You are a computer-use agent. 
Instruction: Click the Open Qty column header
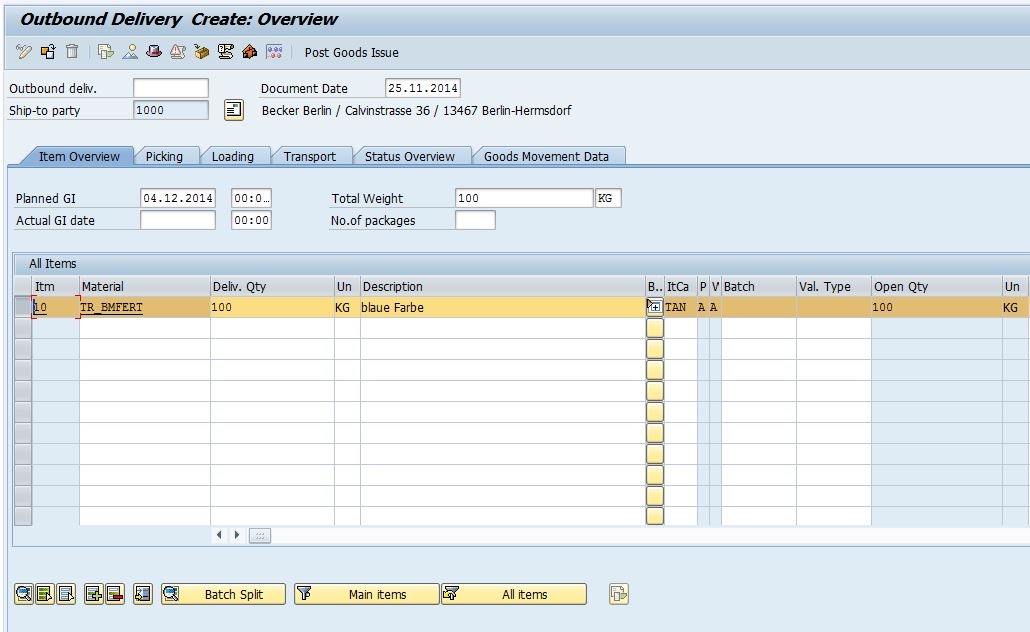click(x=936, y=286)
